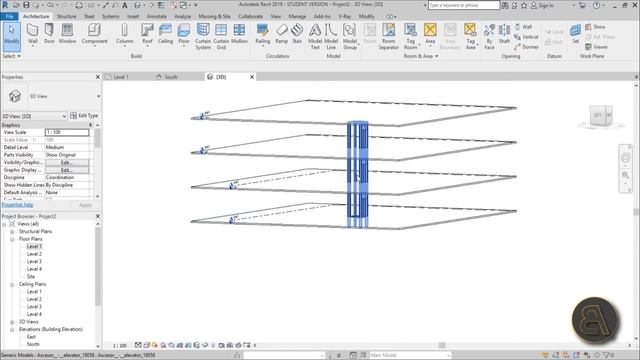Select the Roof tool
The width and height of the screenshot is (640, 360).
point(147,34)
